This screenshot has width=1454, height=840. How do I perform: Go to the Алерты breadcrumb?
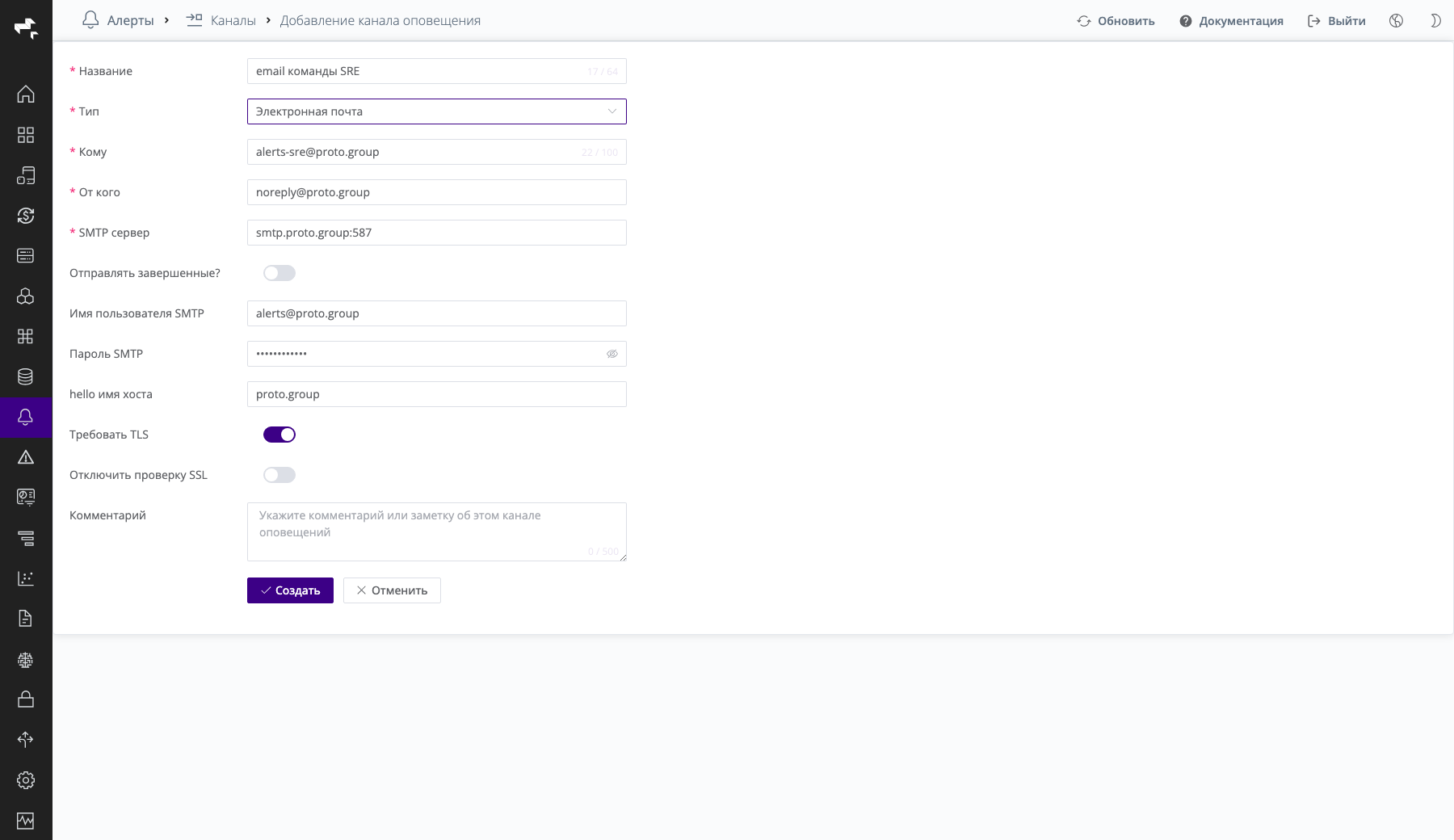coord(131,21)
